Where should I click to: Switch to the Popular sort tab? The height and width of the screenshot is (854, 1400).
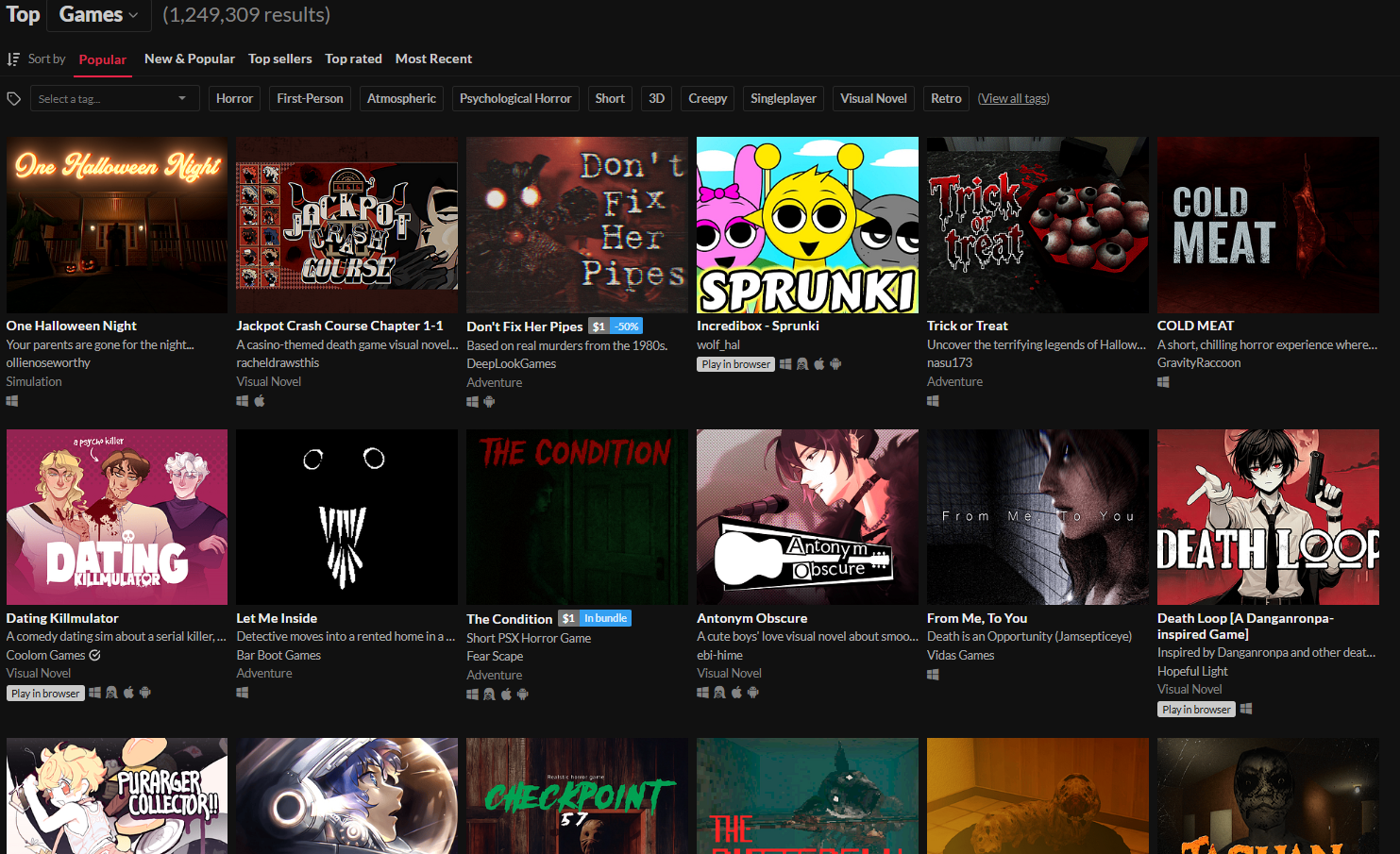click(x=103, y=59)
